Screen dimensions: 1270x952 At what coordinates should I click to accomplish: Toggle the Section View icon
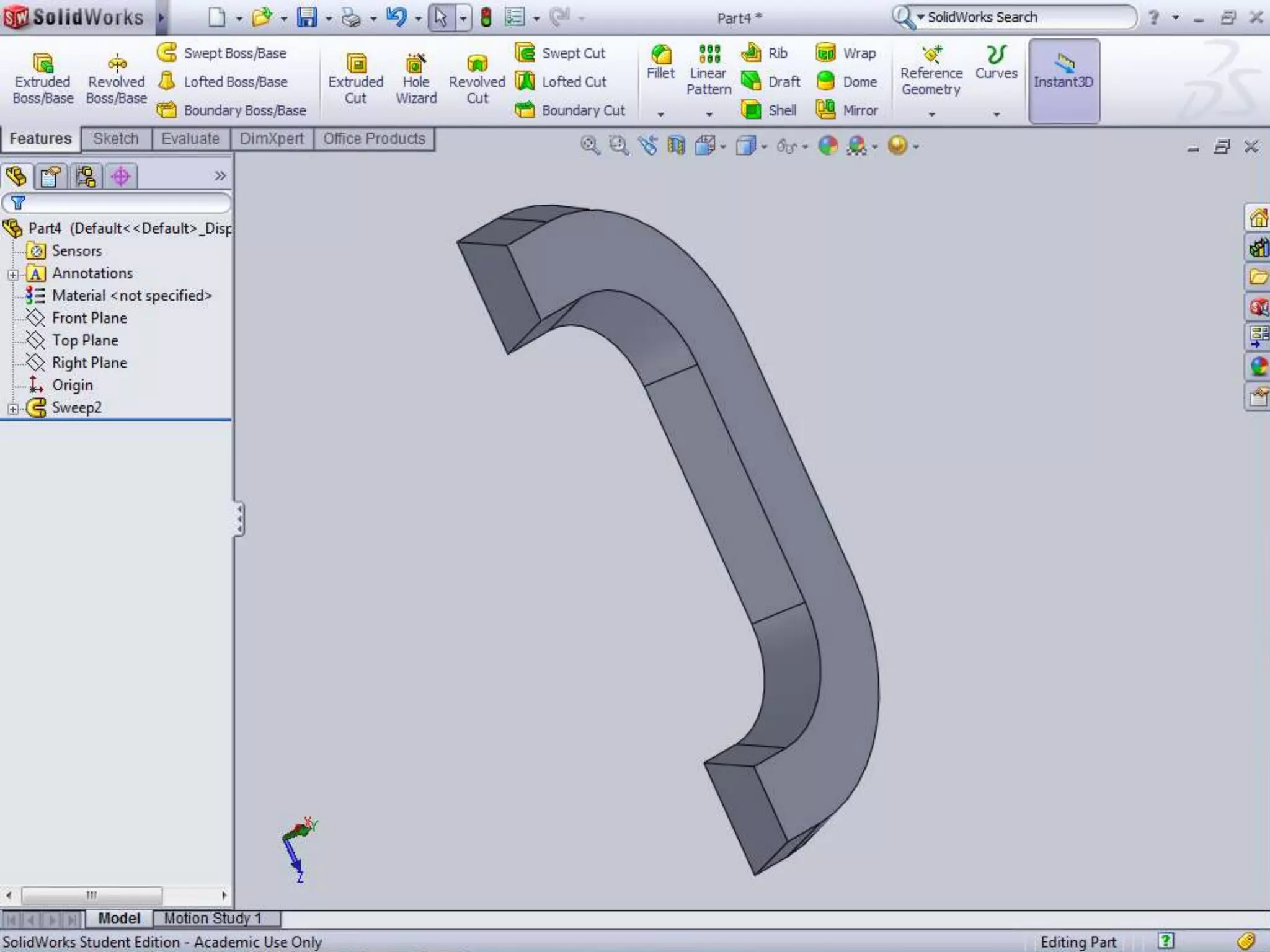tap(676, 146)
